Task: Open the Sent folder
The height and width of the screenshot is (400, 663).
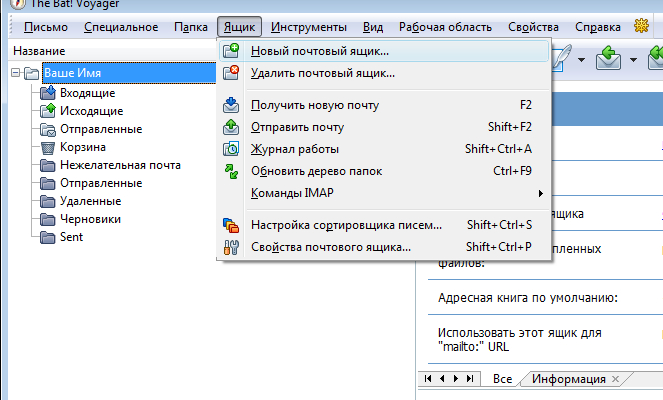Action: click(x=71, y=237)
